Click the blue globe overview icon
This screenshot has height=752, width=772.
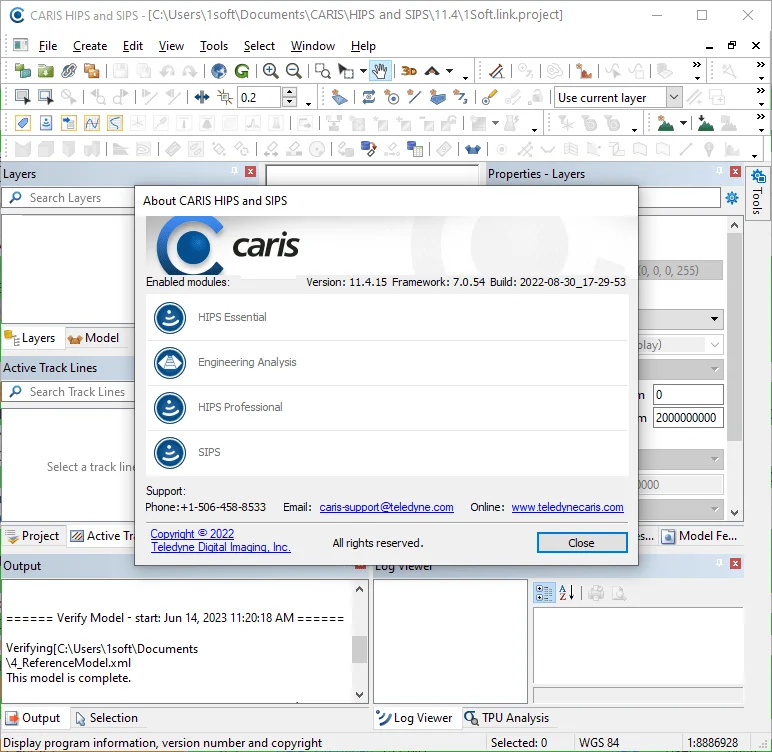tap(219, 71)
